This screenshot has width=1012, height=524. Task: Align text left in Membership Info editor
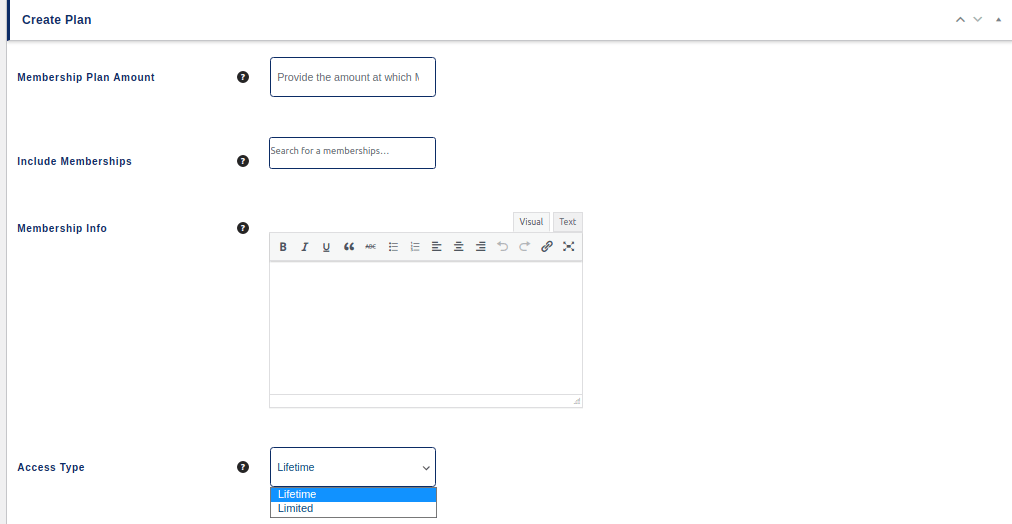click(x=436, y=247)
